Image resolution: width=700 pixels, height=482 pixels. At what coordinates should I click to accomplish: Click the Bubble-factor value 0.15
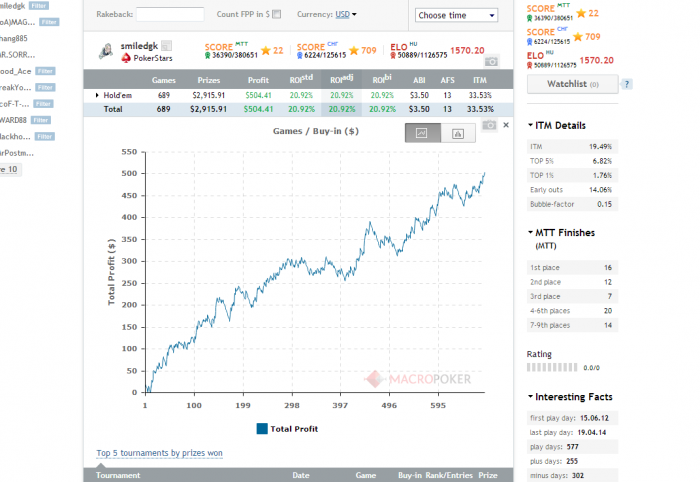pyautogui.click(x=604, y=204)
